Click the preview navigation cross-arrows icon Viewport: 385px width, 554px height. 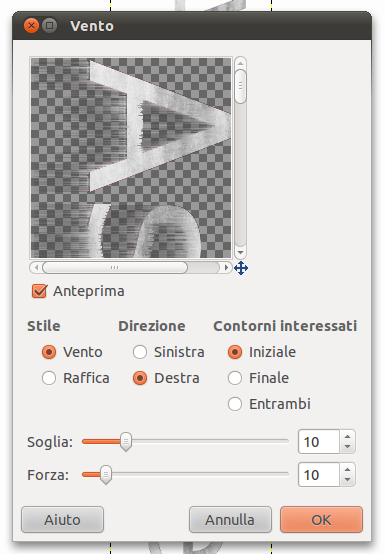tap(241, 268)
